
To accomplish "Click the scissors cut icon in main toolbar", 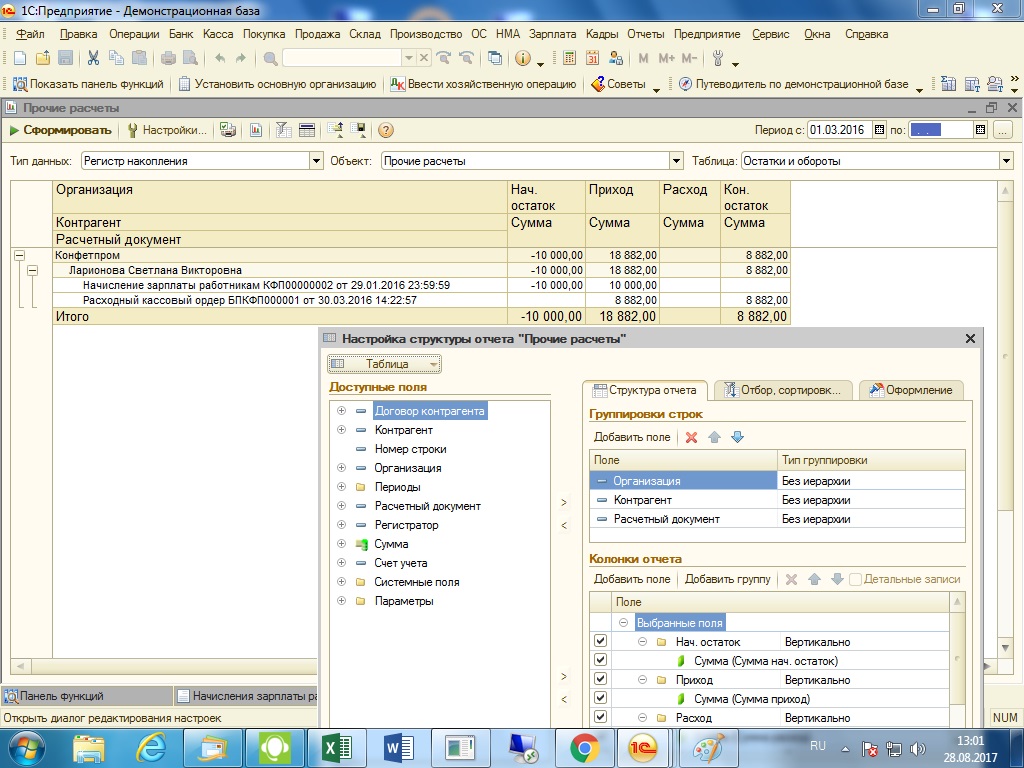I will 93,58.
